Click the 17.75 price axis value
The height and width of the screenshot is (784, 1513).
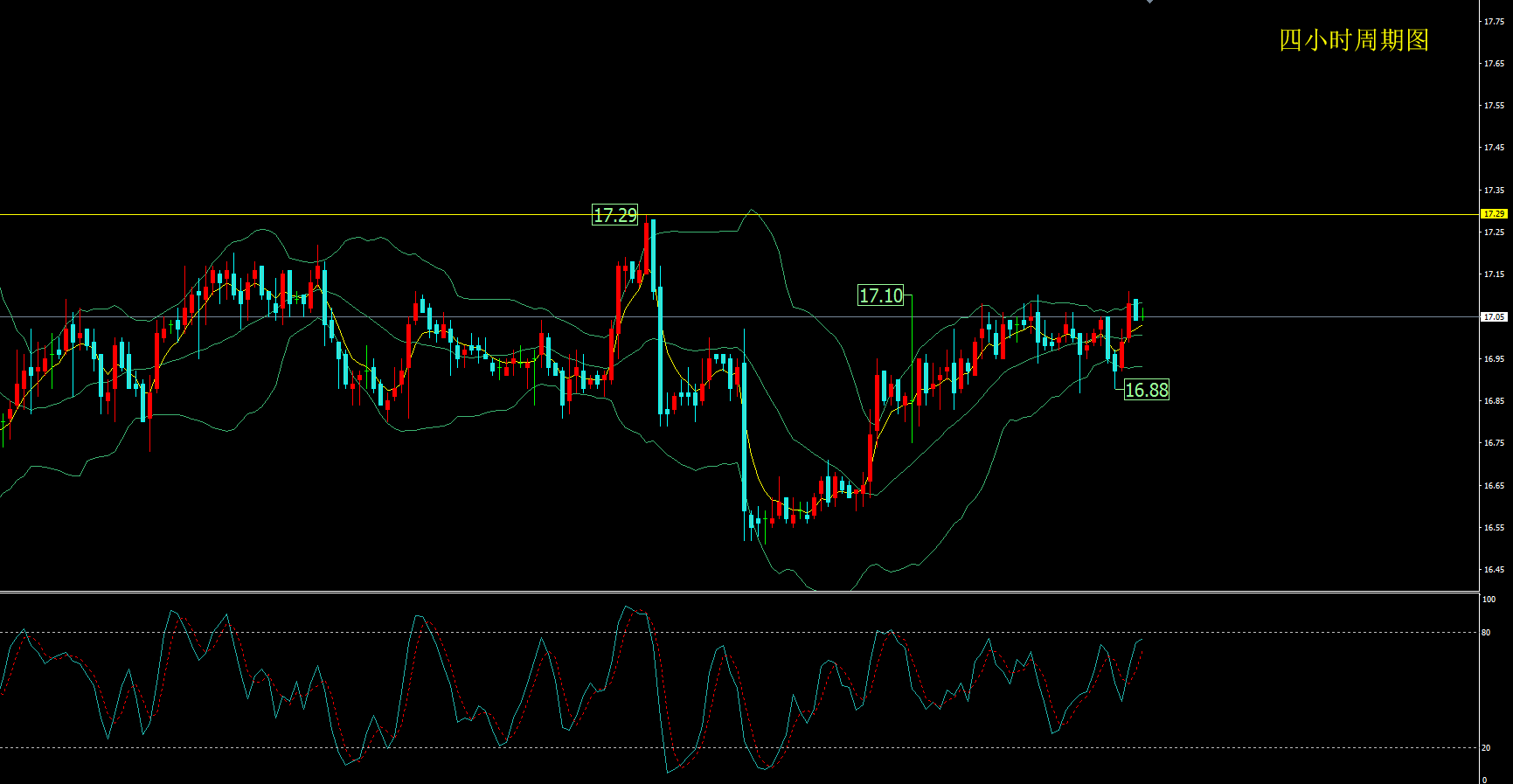pyautogui.click(x=1494, y=22)
